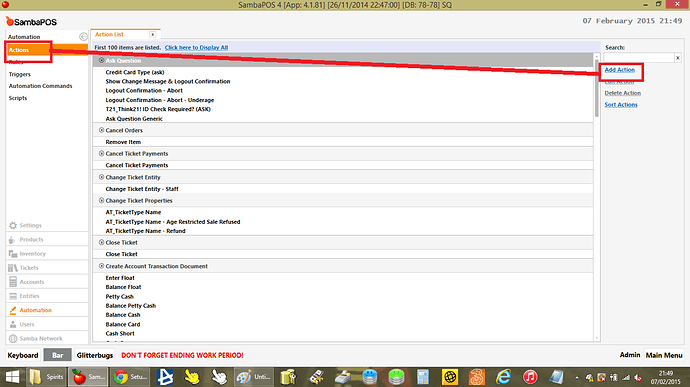
Task: Switch to the Chrome window in the taskbar
Action: [131, 377]
